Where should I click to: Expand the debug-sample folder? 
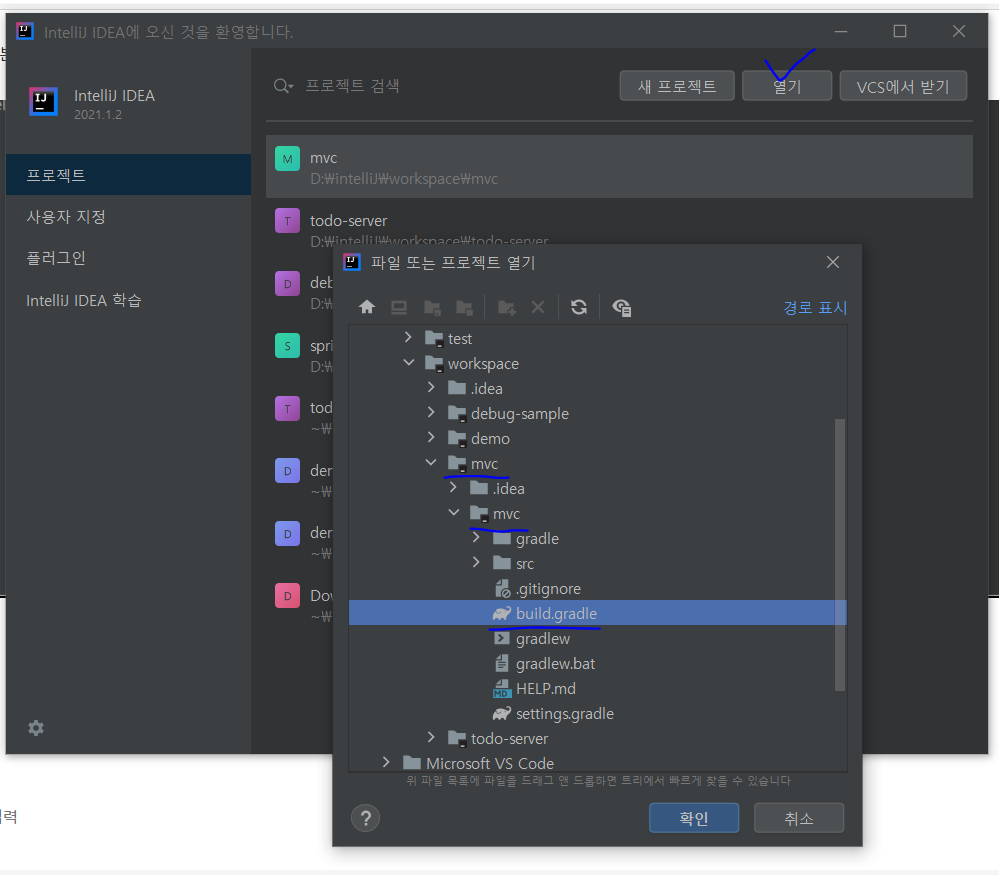click(431, 412)
